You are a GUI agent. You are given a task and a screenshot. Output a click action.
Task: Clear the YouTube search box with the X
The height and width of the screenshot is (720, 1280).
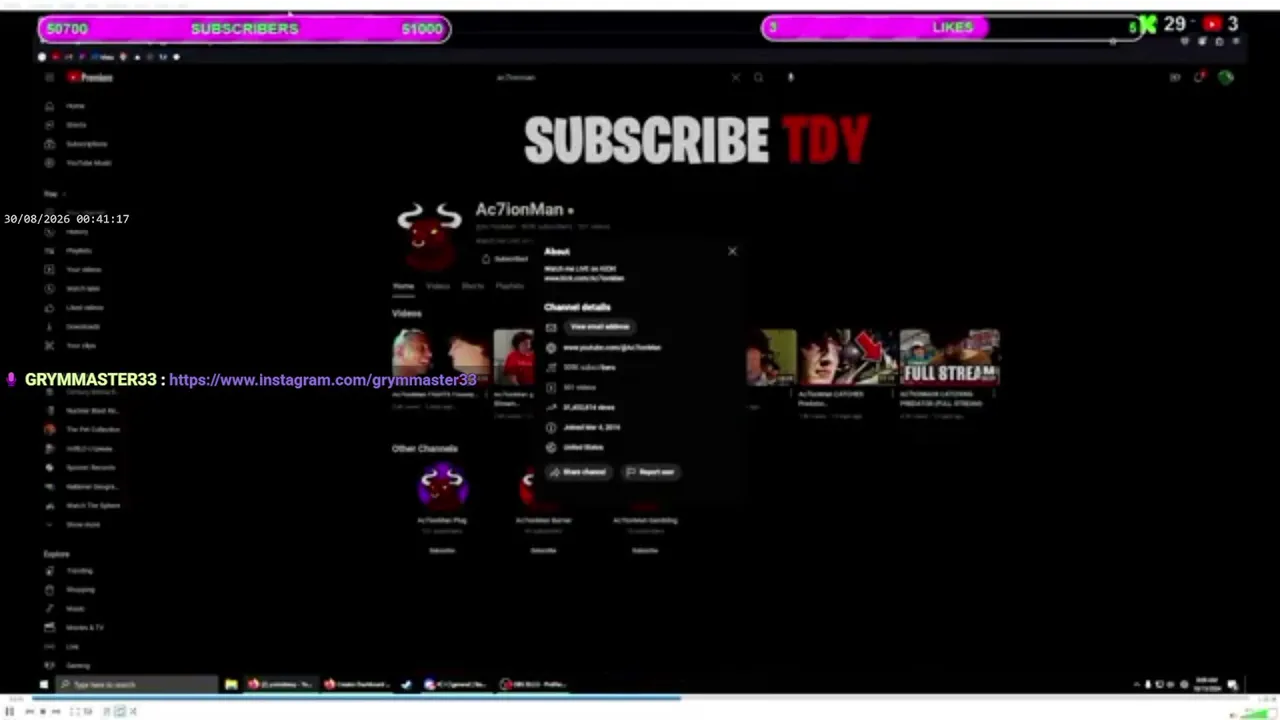tap(736, 77)
